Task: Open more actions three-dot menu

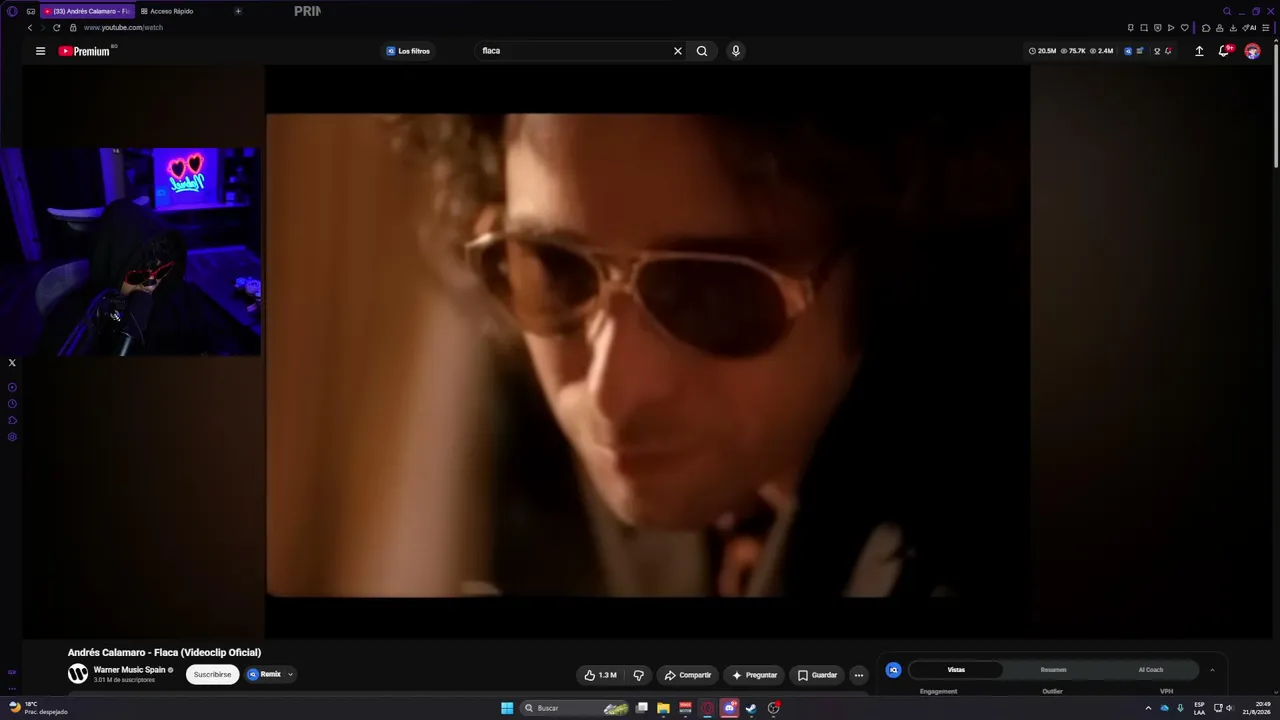Action: click(858, 675)
